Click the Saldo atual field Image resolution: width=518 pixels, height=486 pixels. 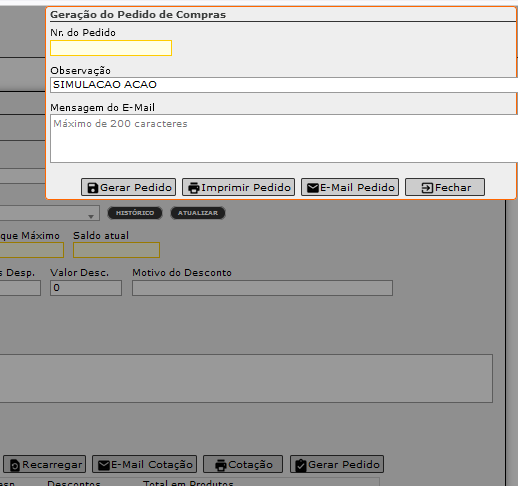coord(116,250)
